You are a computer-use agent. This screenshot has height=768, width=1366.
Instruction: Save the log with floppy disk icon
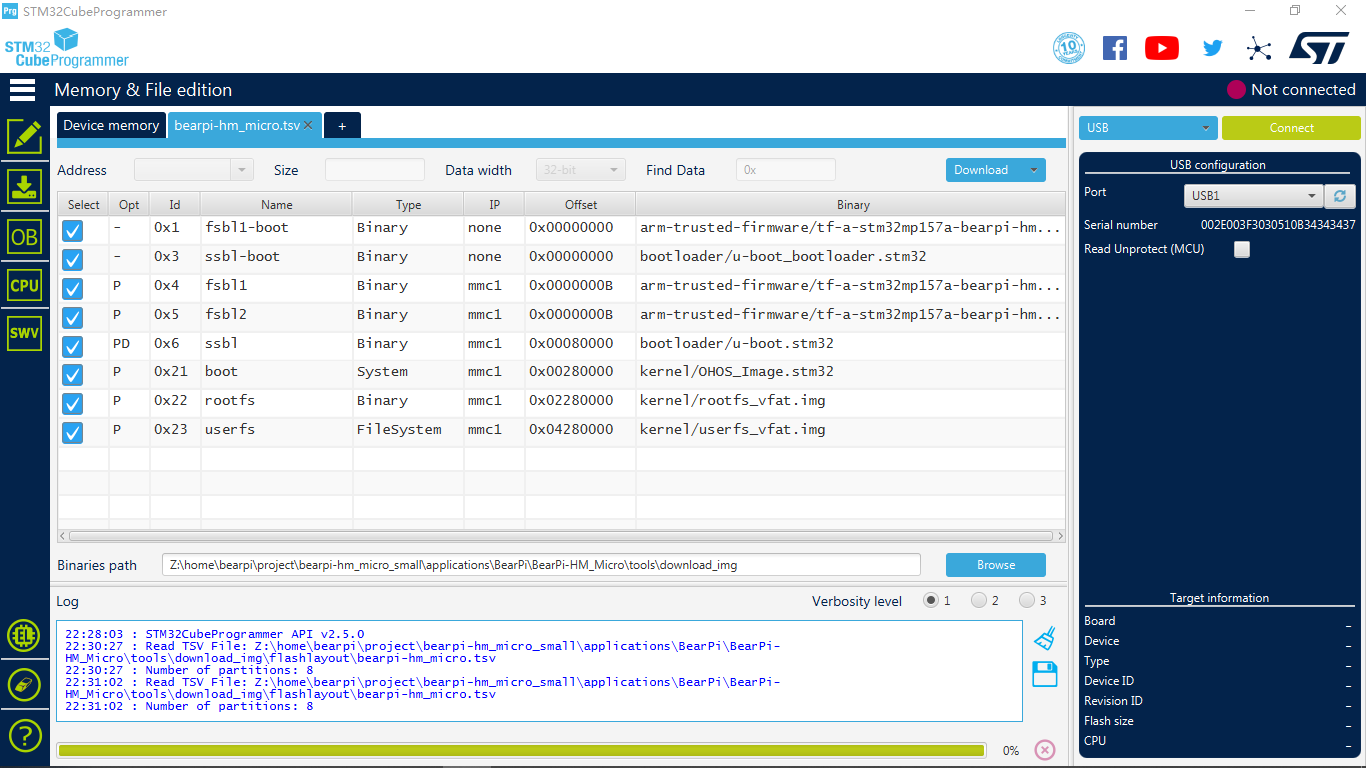point(1045,674)
